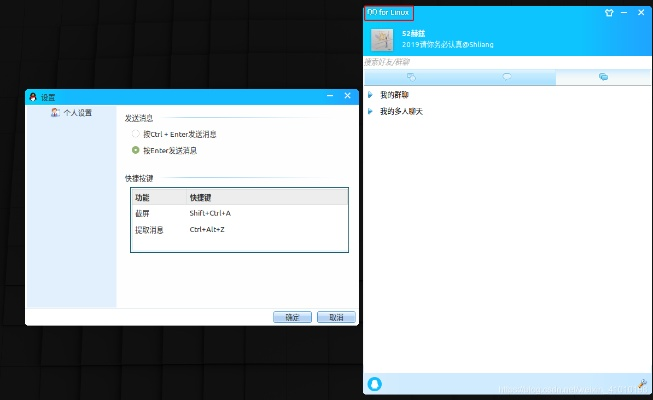The height and width of the screenshot is (400, 653).
Task: Click the 个人设置 person icon in sidebar
Action: click(55, 113)
